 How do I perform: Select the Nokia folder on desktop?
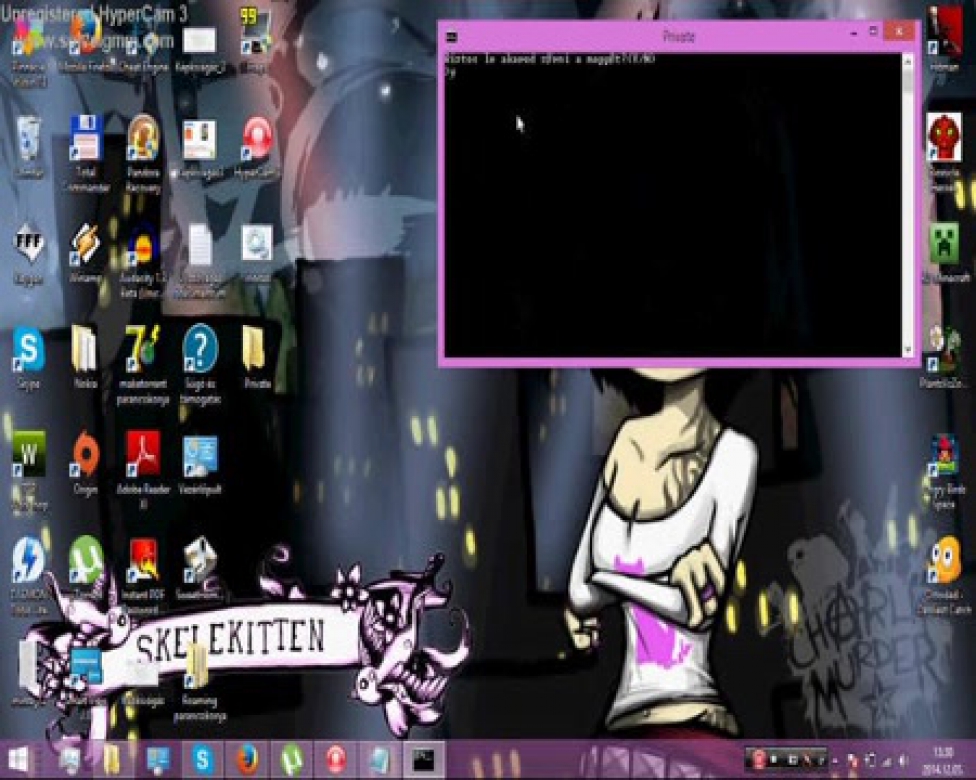tap(85, 358)
